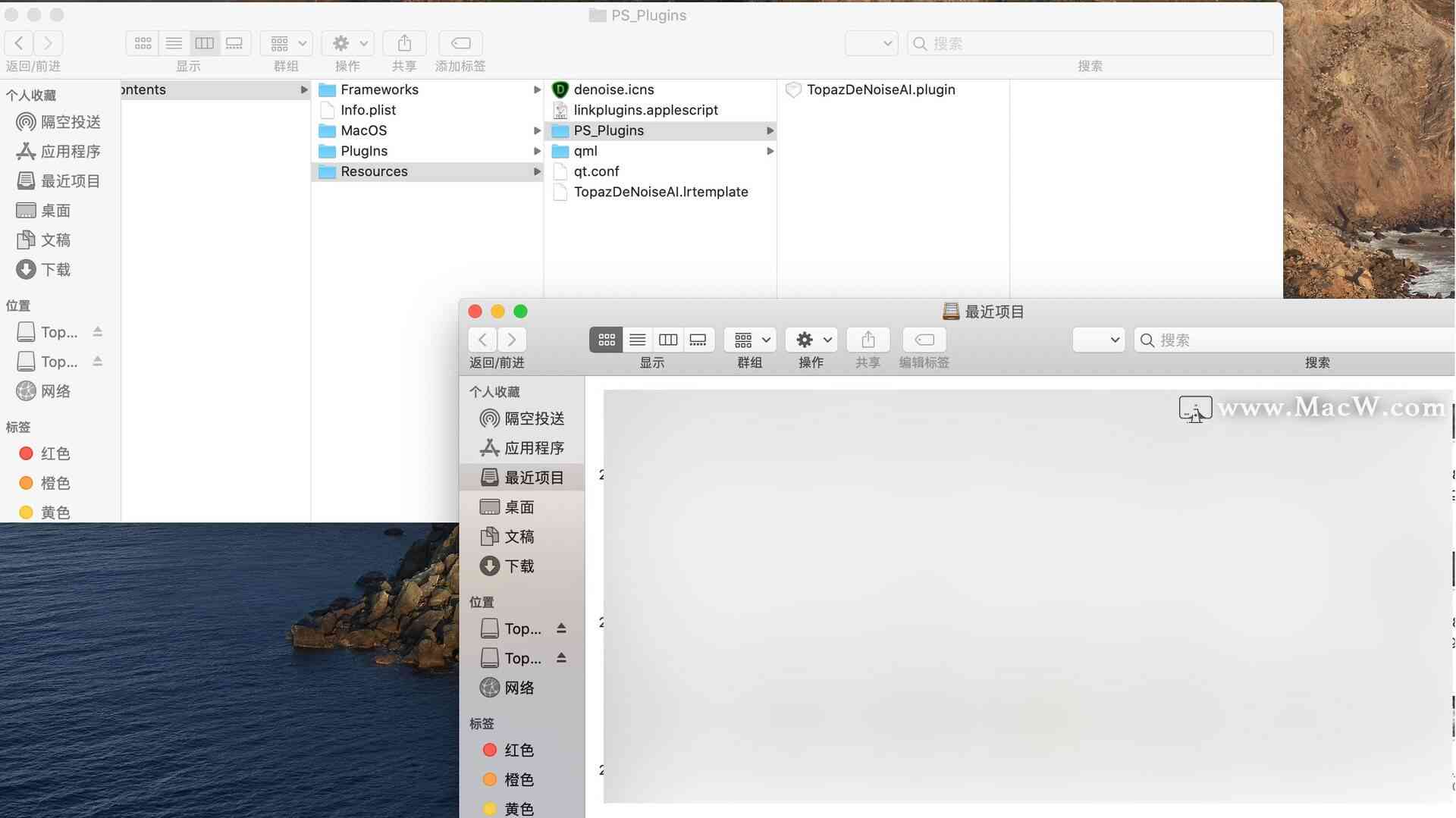Viewport: 1456px width, 818px height.
Task: Select 应用程序 in the 最近项目 window sidebar
Action: coord(522,448)
